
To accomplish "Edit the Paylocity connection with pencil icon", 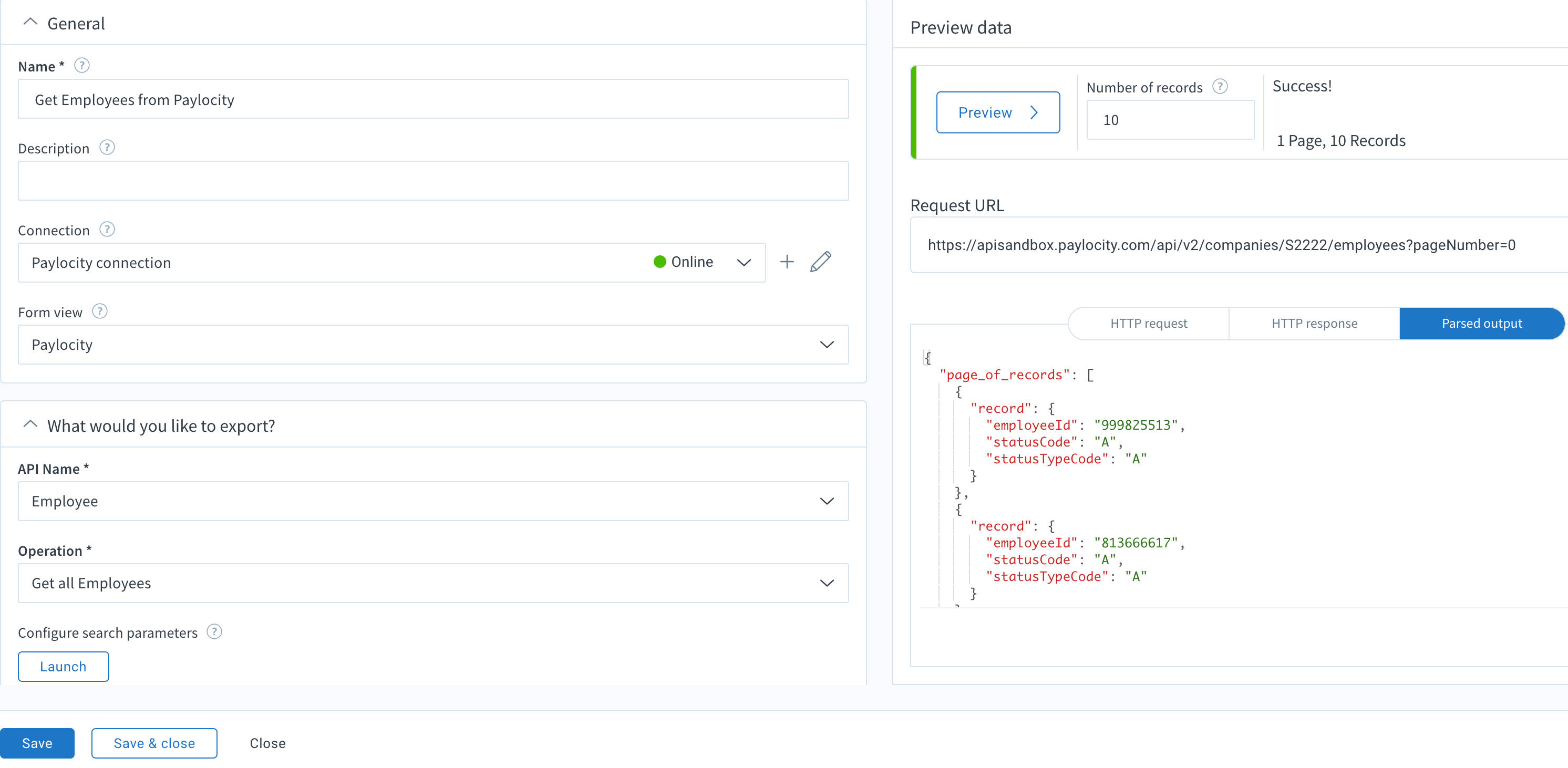I will pos(821,262).
